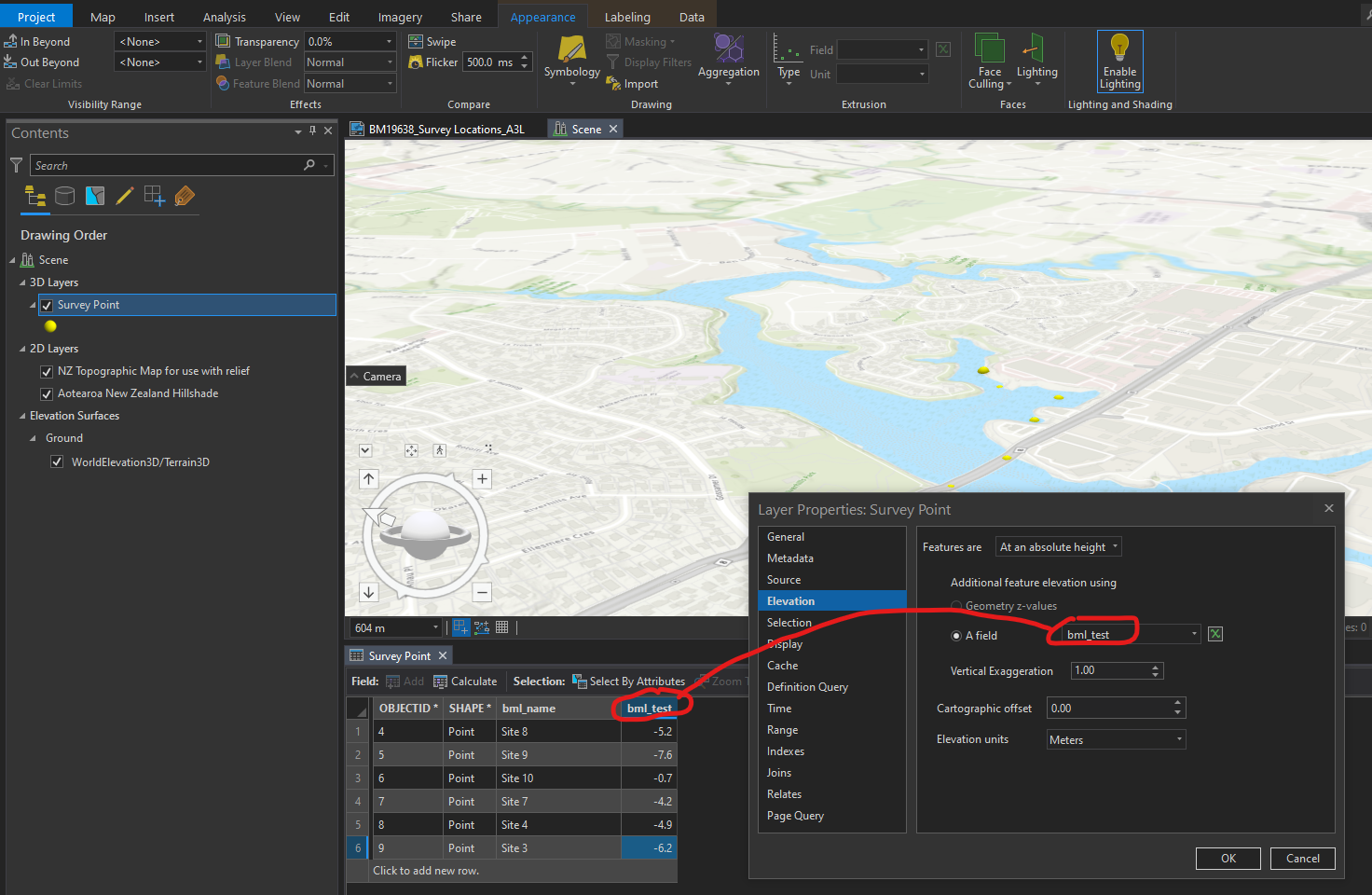Select the Swipe tool

[x=432, y=42]
